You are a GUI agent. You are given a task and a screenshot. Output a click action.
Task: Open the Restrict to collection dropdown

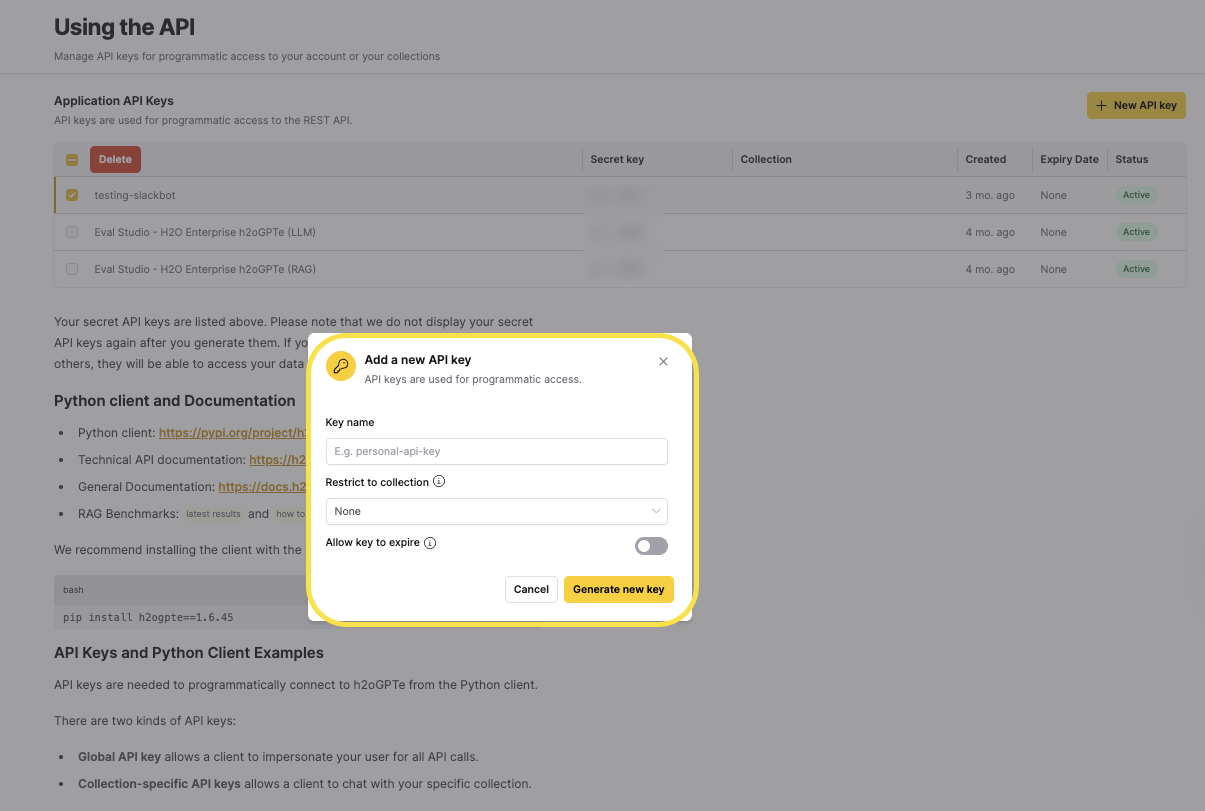click(497, 511)
